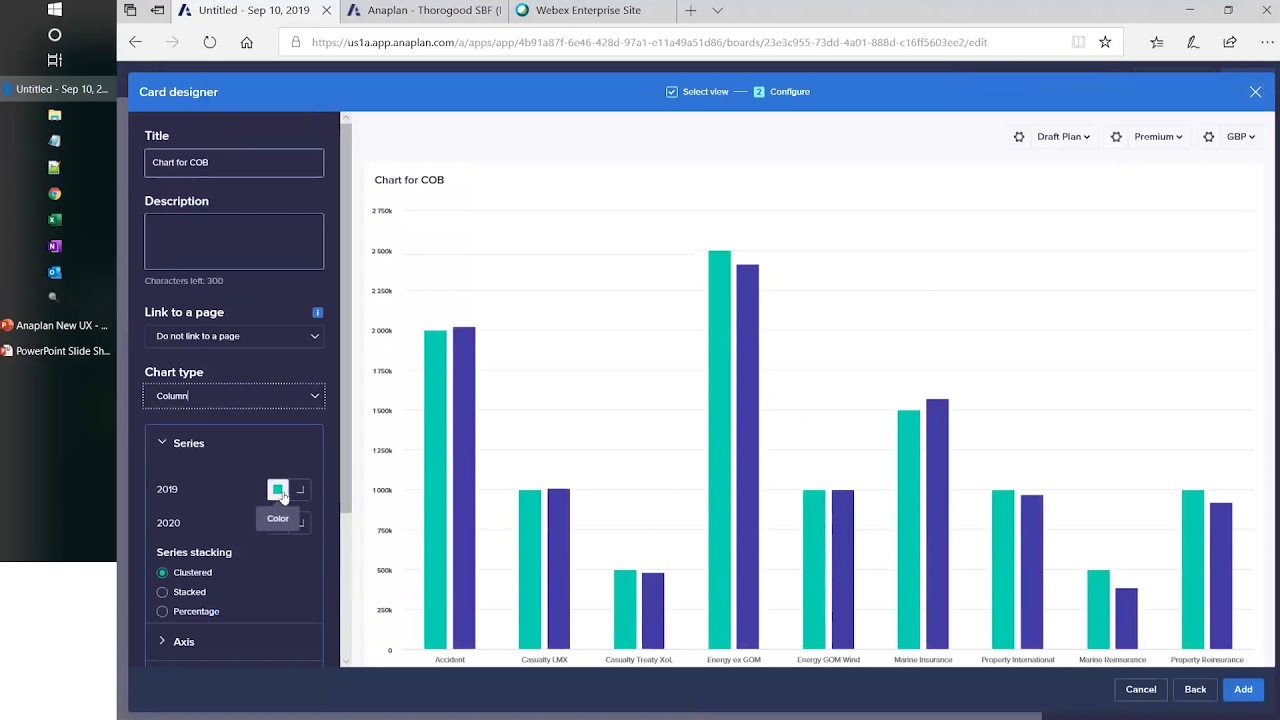
Task: Switch to the Anaplan - Thorogood SBF tab
Action: click(x=425, y=10)
